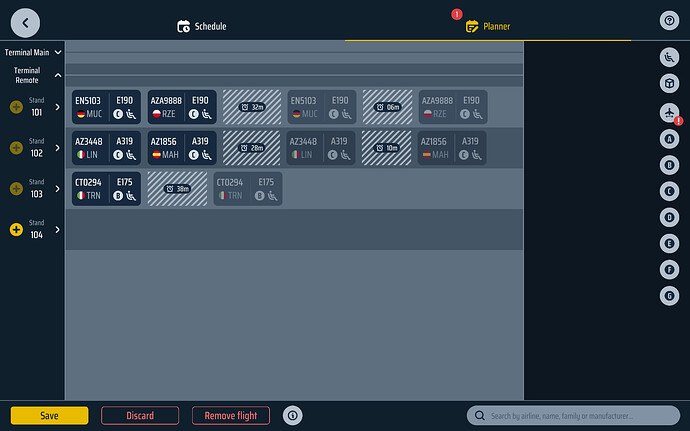Select the dimmed CT0294 TRN flight card
Image resolution: width=690 pixels, height=431 pixels.
pos(248,188)
